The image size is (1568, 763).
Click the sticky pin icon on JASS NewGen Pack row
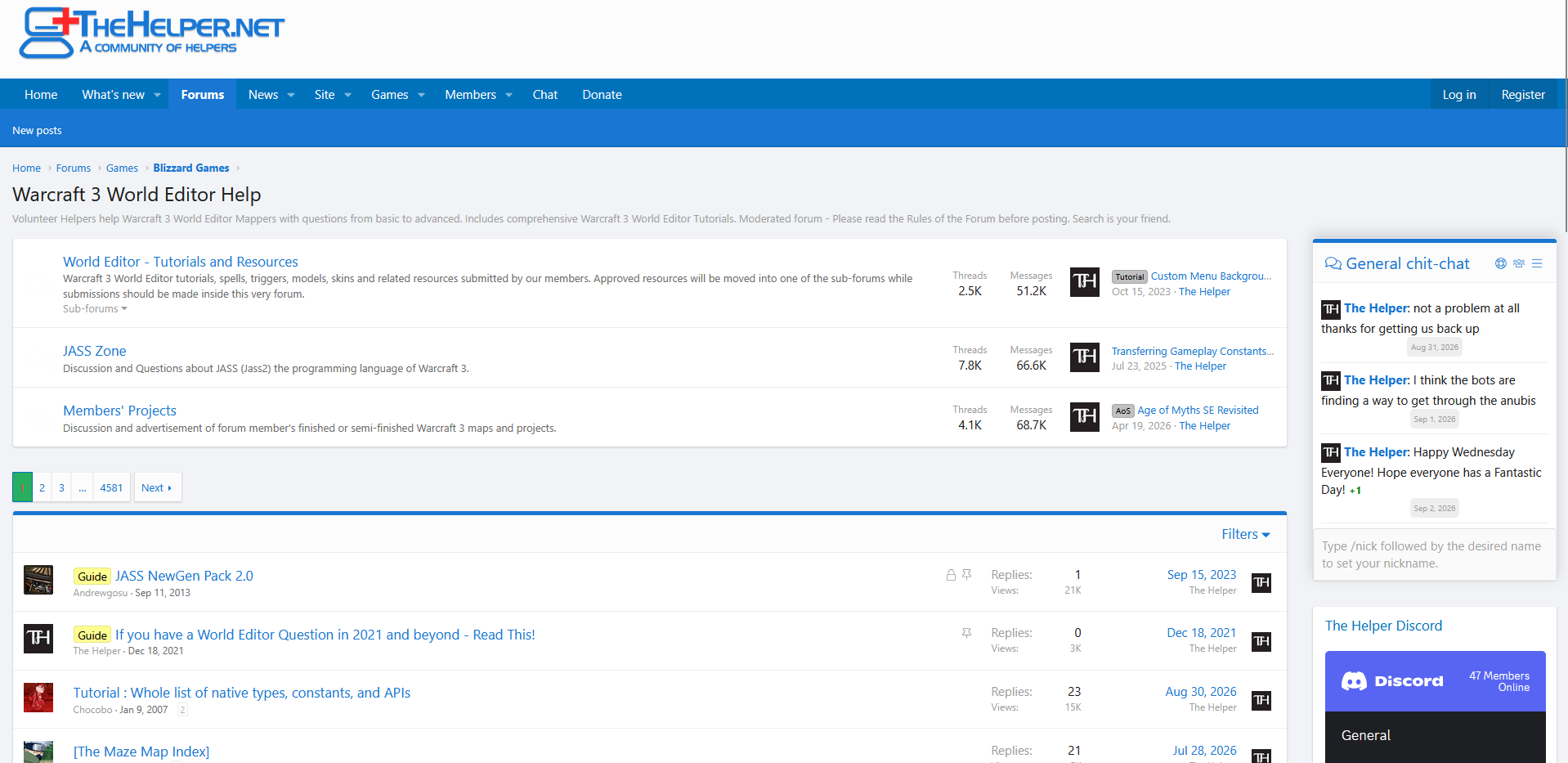pos(967,575)
